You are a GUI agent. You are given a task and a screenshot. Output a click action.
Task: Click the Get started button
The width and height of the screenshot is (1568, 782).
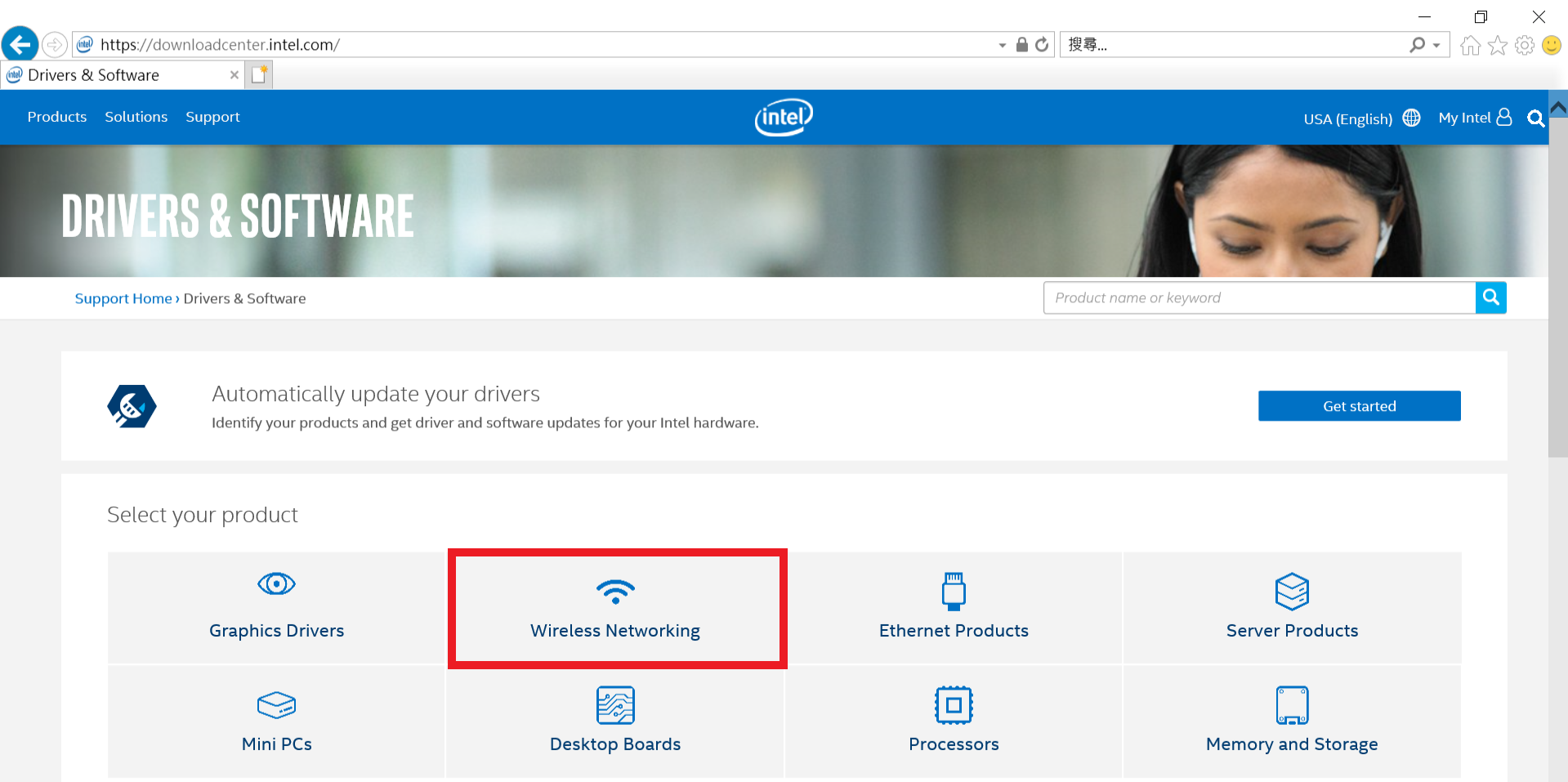click(x=1360, y=406)
